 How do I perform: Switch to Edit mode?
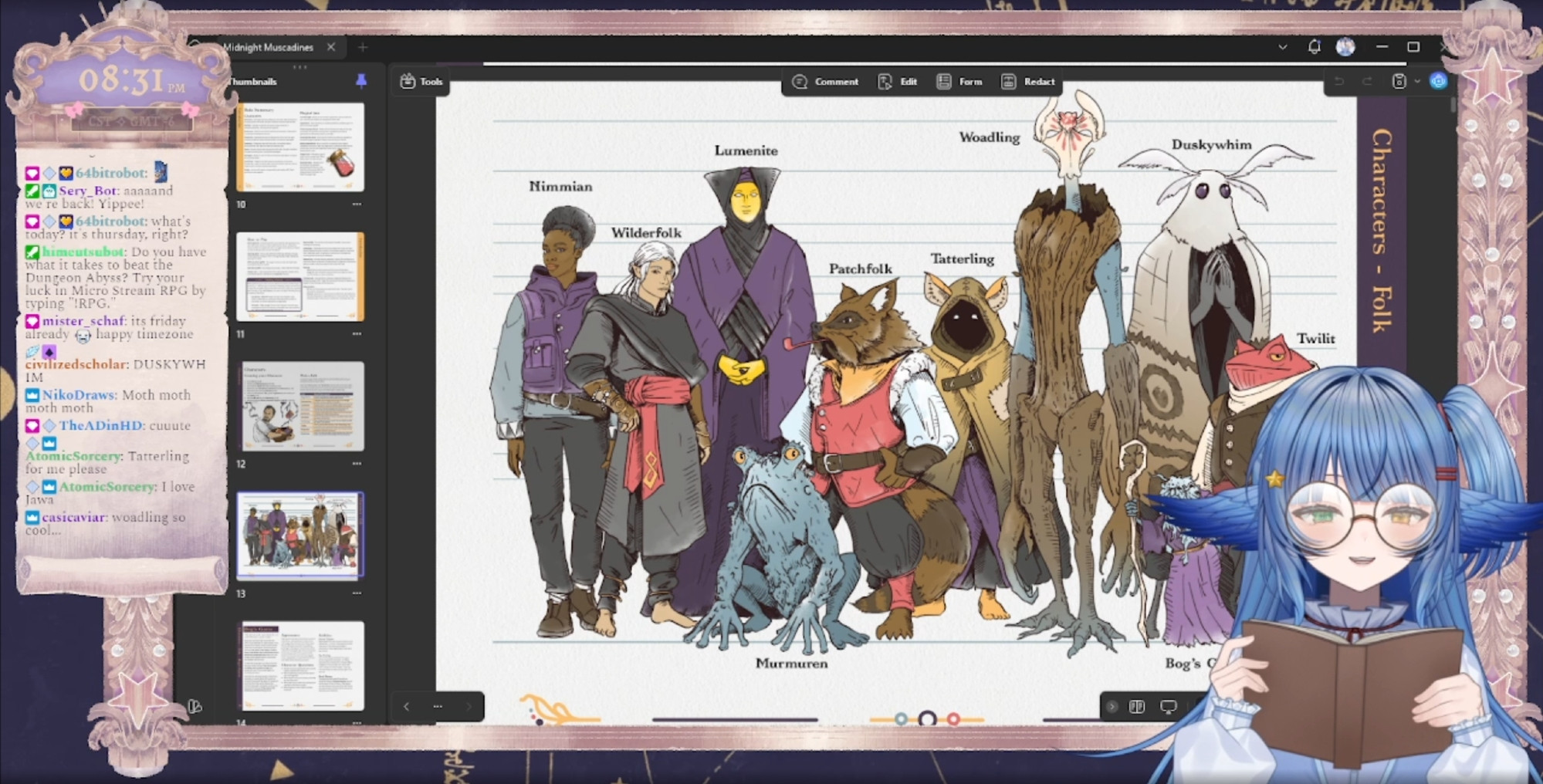point(898,82)
